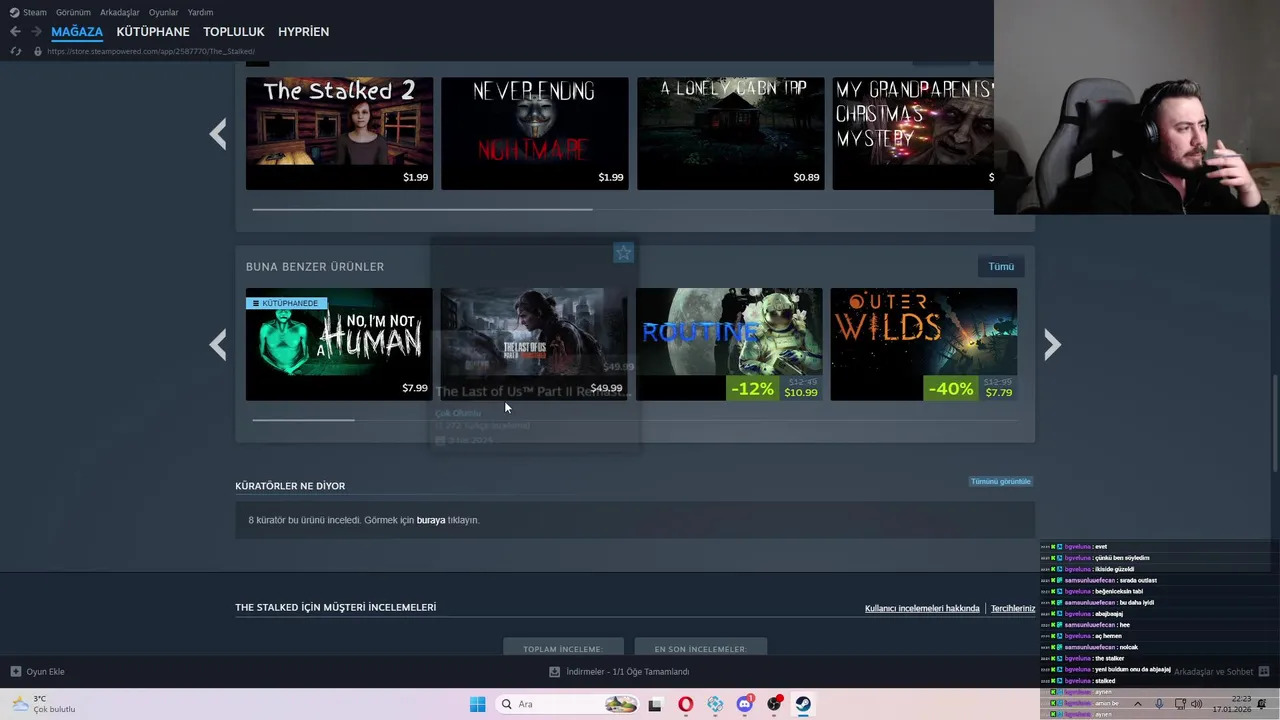Open the Tercihleriniz link
Viewport: 1280px width, 720px height.
[x=1013, y=608]
